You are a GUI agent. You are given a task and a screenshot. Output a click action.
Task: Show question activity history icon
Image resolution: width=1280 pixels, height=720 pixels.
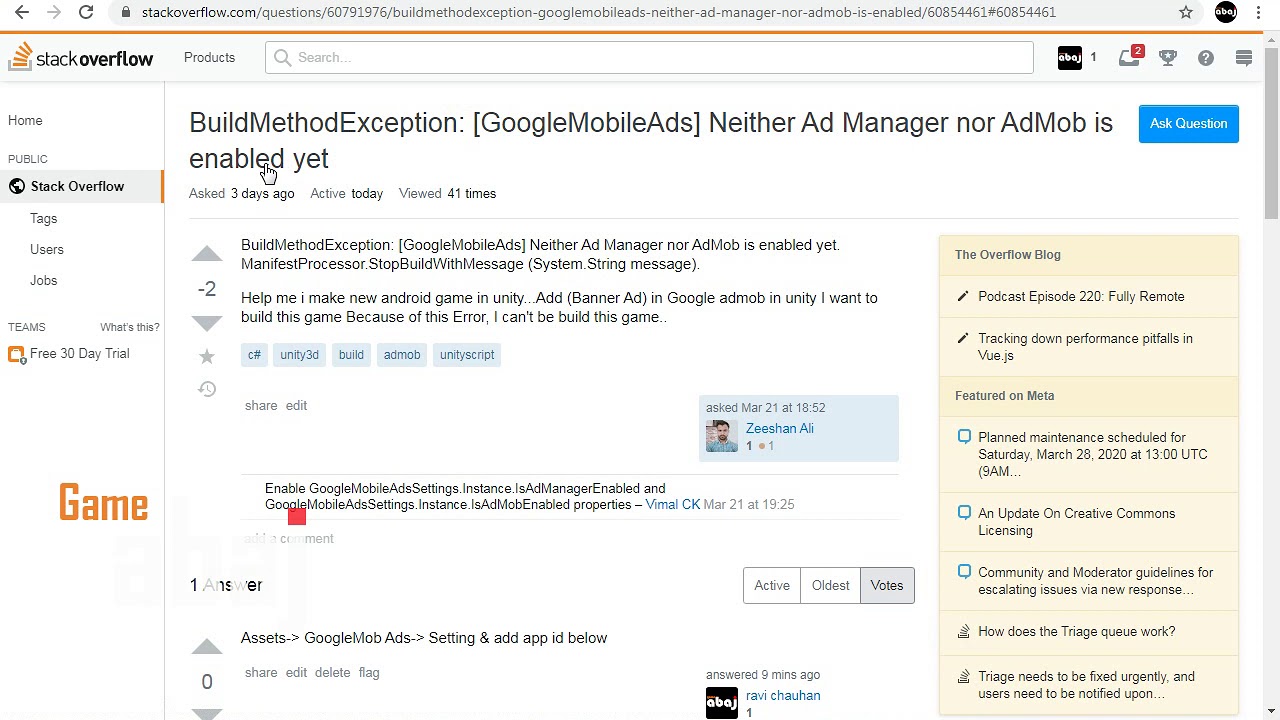(207, 389)
